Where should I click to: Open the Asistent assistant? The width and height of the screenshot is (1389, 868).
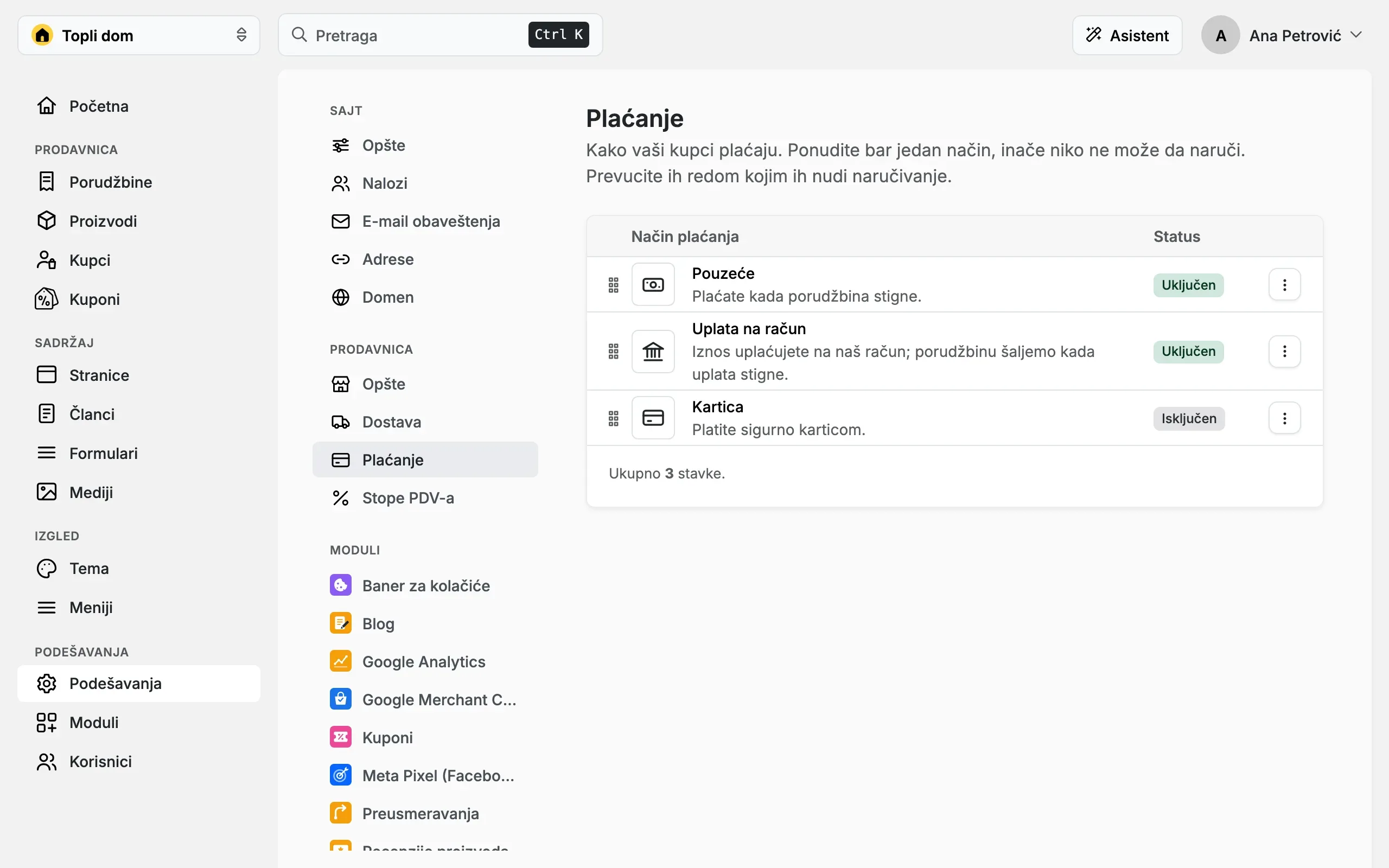click(1127, 35)
